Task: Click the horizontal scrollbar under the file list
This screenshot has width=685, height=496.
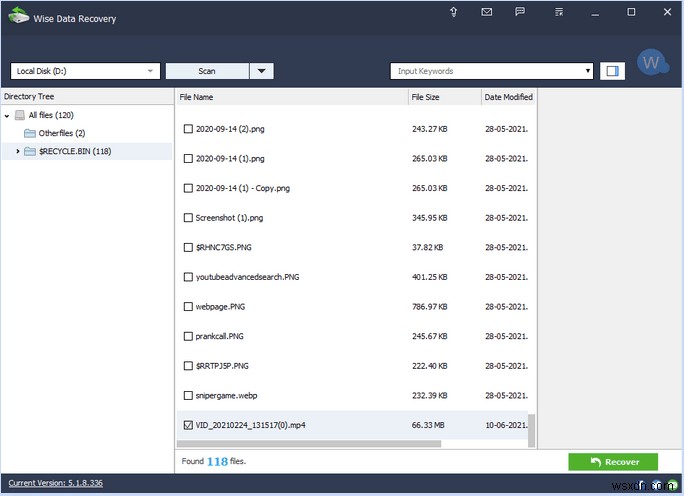Action: click(309, 444)
